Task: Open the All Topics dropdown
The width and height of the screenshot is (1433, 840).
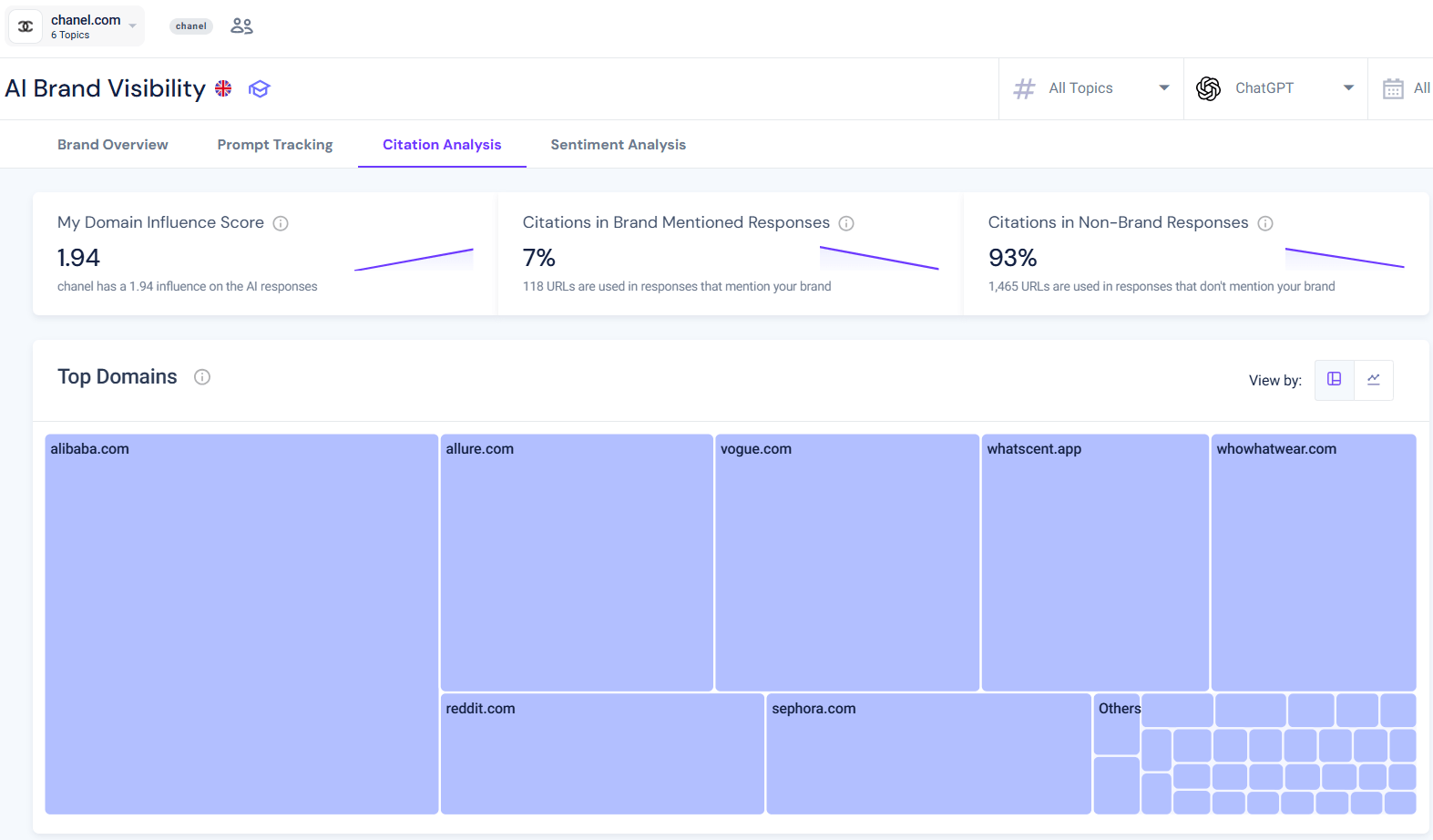Action: [1091, 88]
